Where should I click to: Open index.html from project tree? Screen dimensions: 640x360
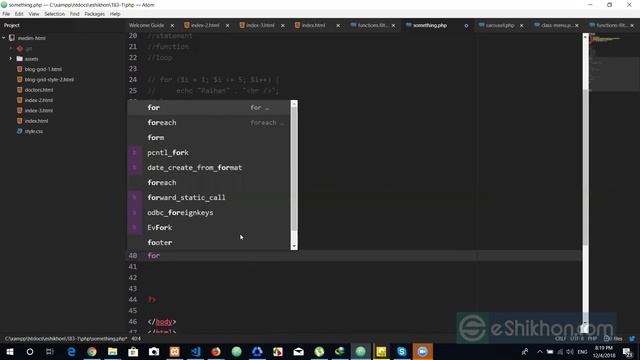point(36,121)
